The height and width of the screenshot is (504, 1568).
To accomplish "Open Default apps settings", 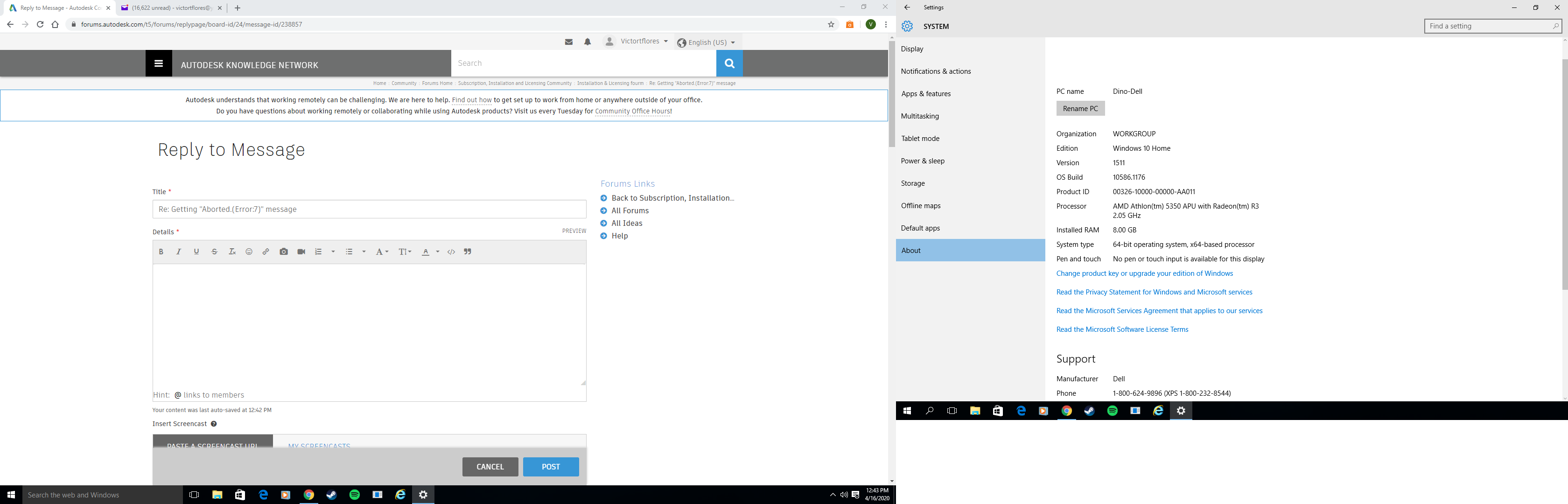I will pyautogui.click(x=970, y=228).
